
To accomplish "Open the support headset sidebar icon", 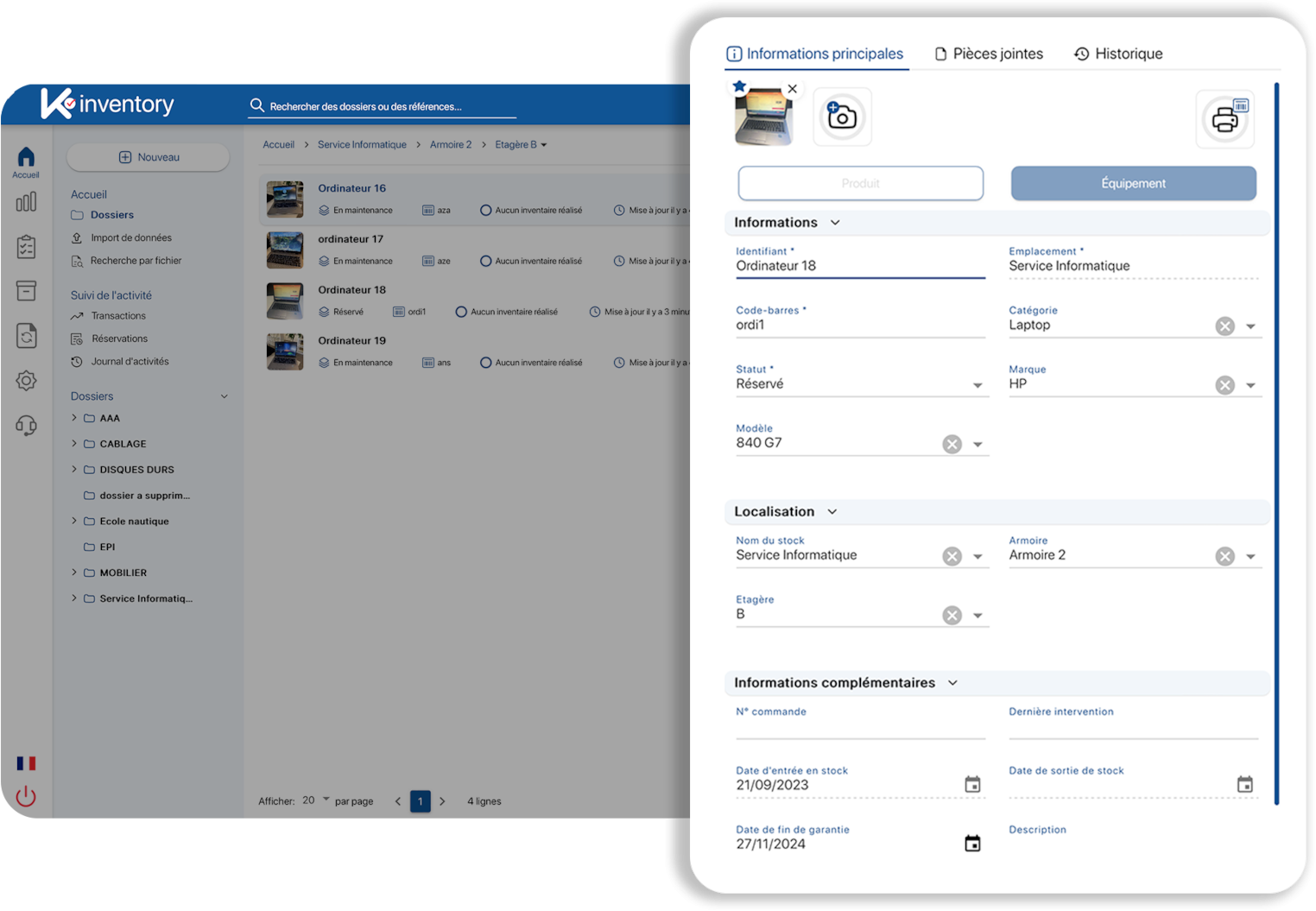I will coord(26,425).
